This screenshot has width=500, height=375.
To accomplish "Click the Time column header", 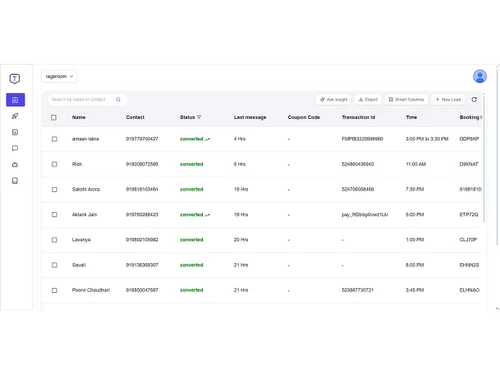I will click(x=411, y=117).
